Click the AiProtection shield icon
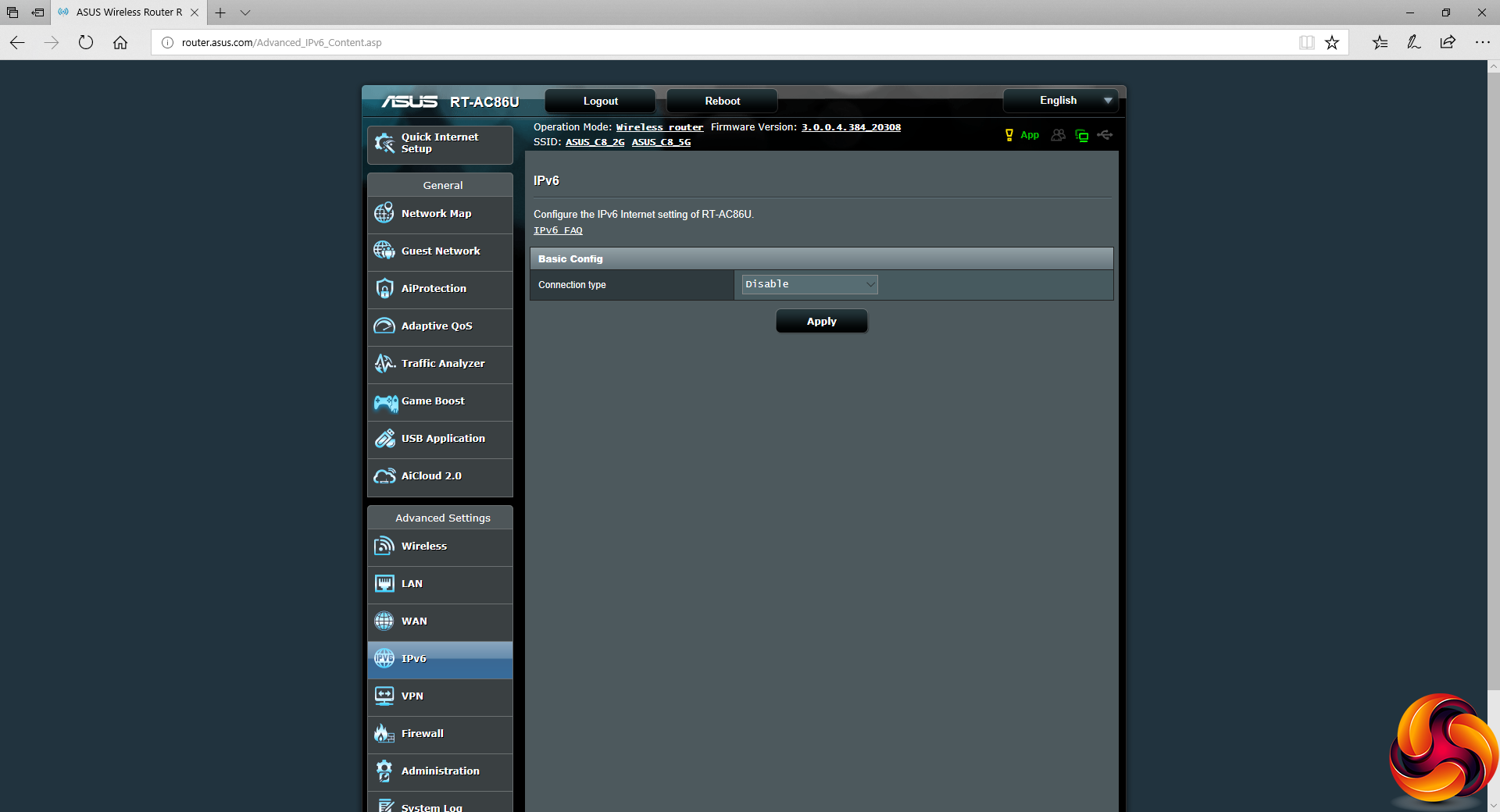This screenshot has width=1500, height=812. tap(384, 288)
